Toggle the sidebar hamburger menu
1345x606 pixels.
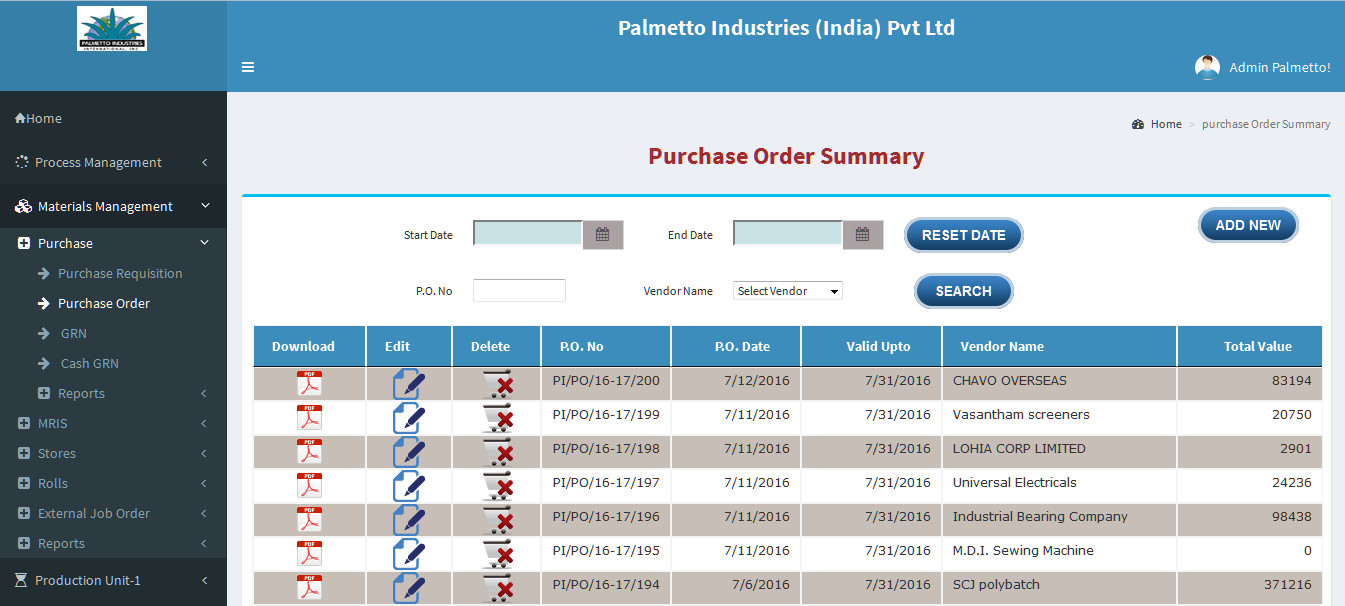pos(248,67)
